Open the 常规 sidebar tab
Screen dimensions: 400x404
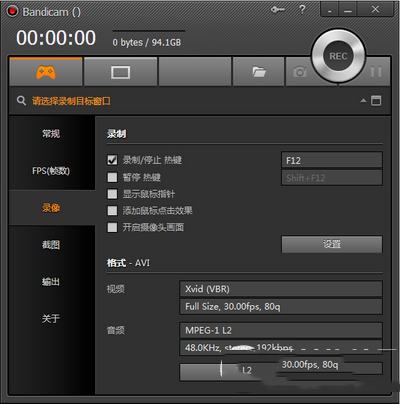pos(51,134)
